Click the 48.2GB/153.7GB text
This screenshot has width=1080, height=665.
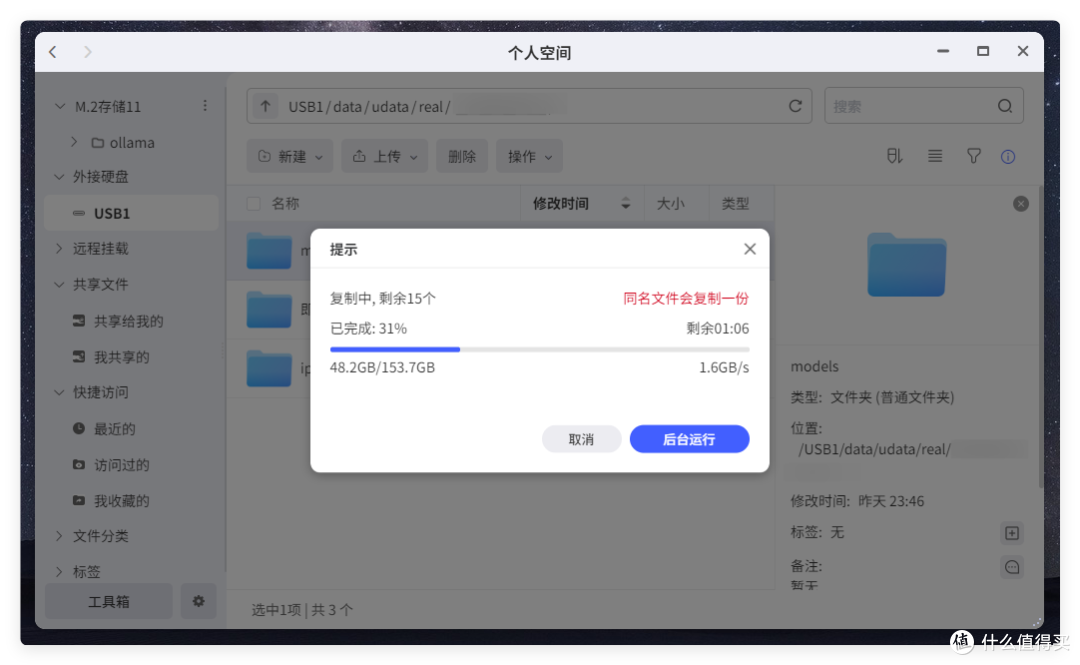point(382,367)
